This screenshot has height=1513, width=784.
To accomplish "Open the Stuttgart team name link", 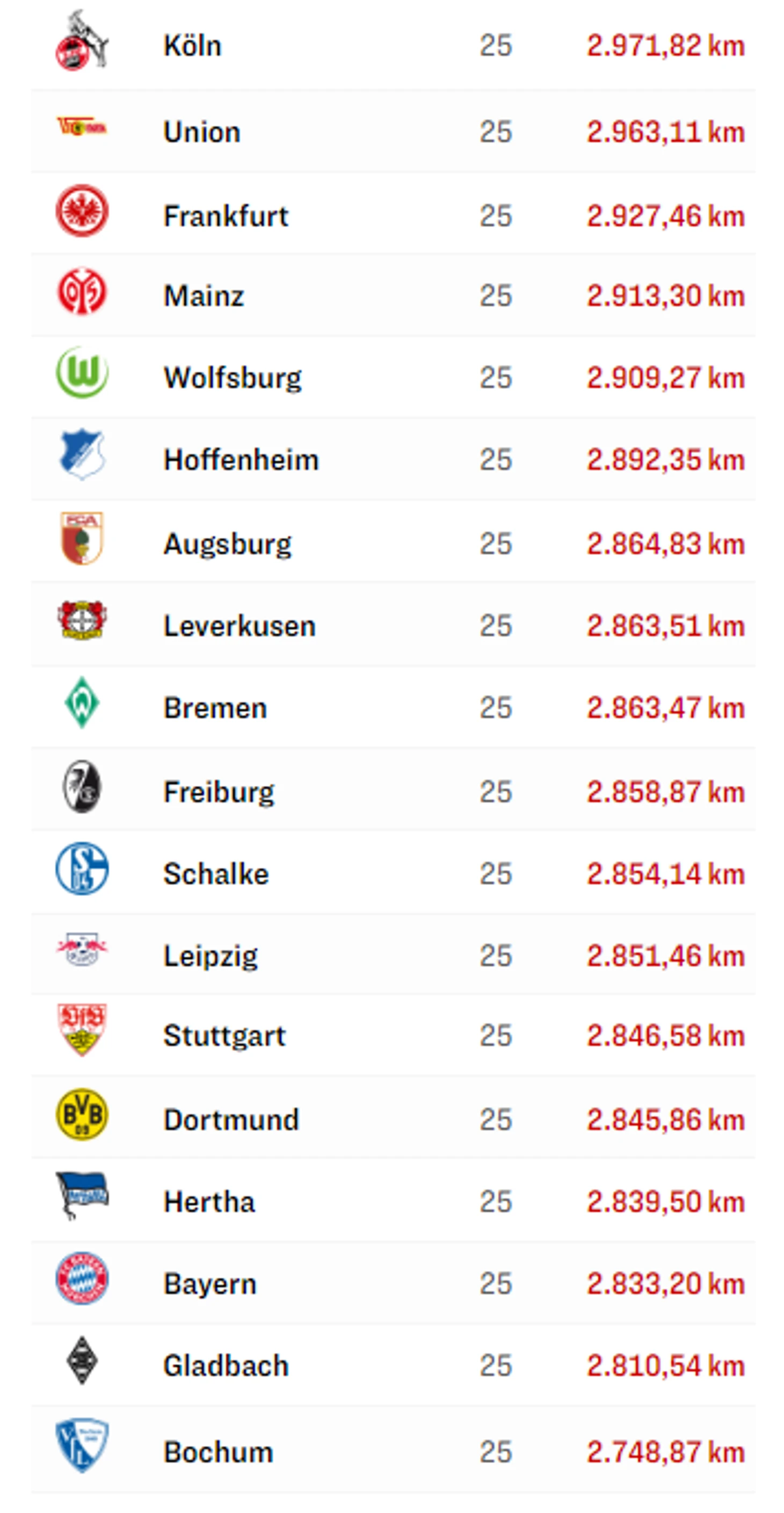I will tap(224, 1036).
